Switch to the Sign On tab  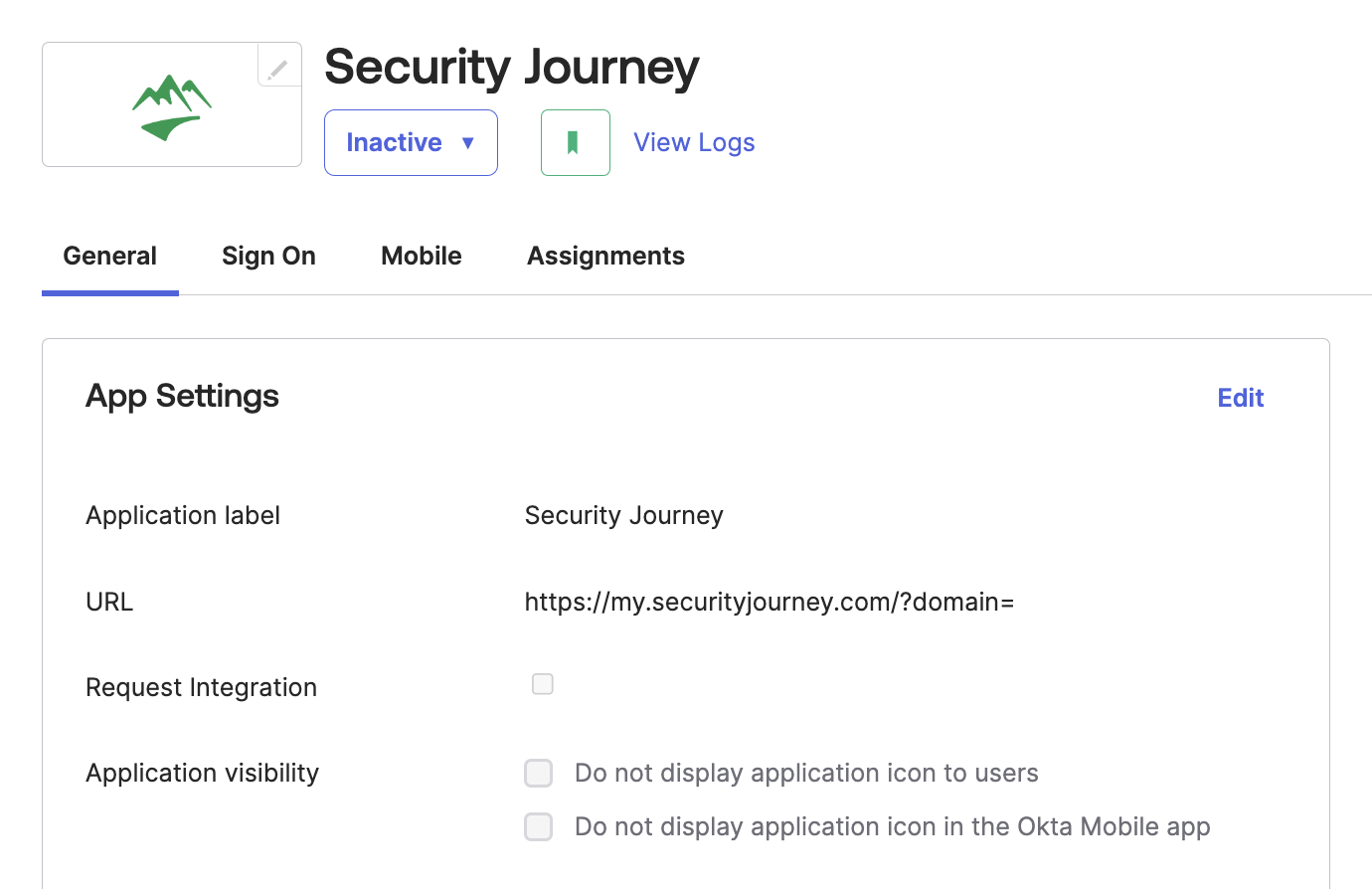[268, 257]
